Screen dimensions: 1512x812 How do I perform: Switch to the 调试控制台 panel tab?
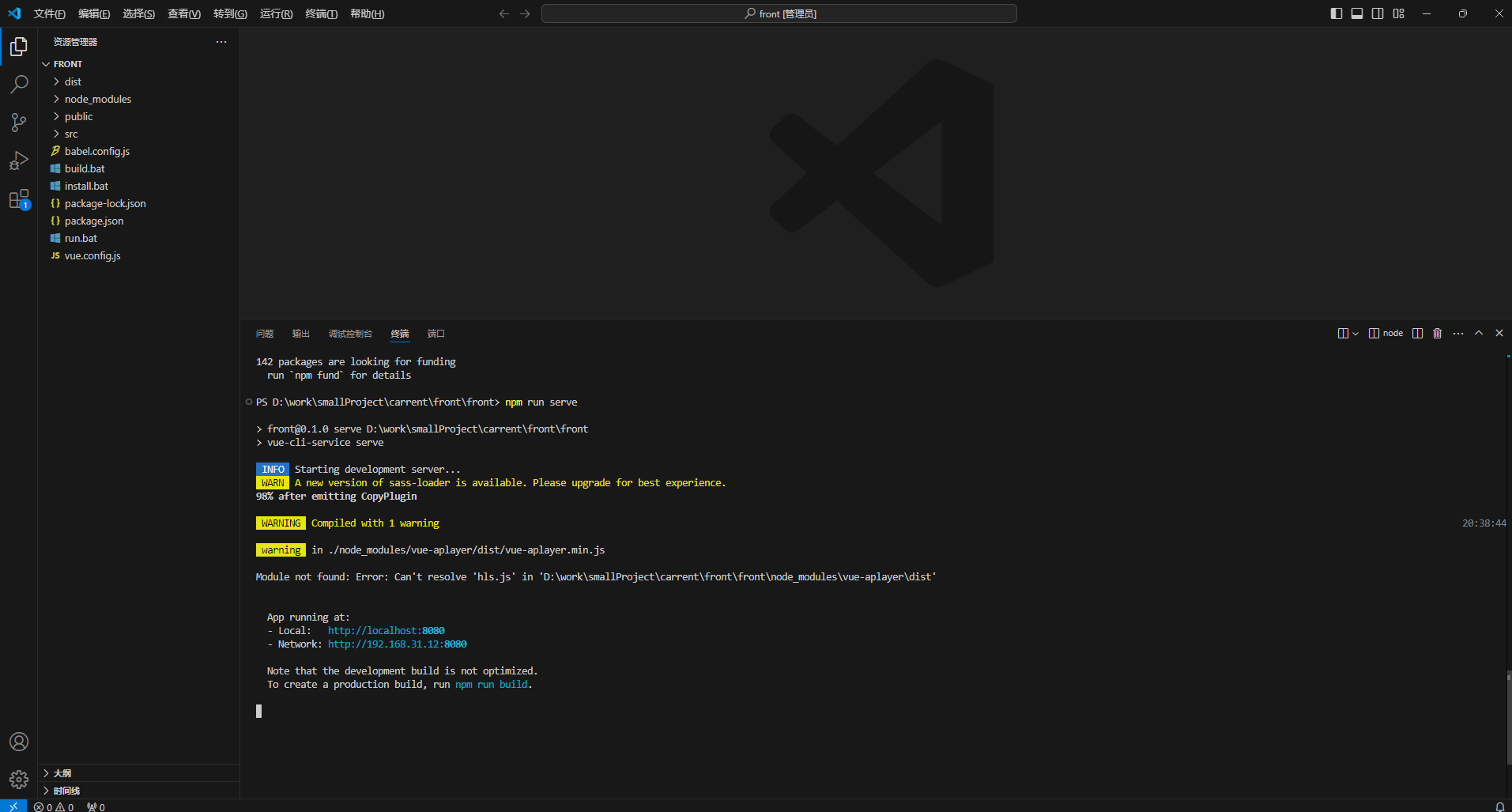[350, 334]
